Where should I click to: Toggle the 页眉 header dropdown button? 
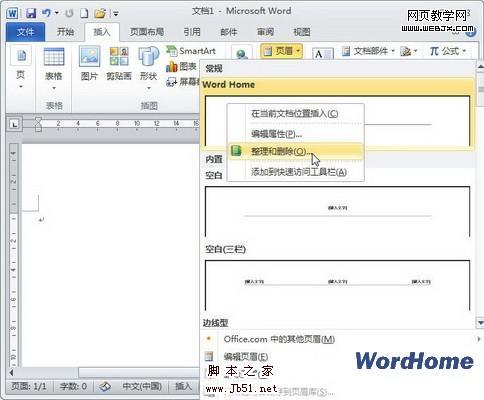click(282, 51)
